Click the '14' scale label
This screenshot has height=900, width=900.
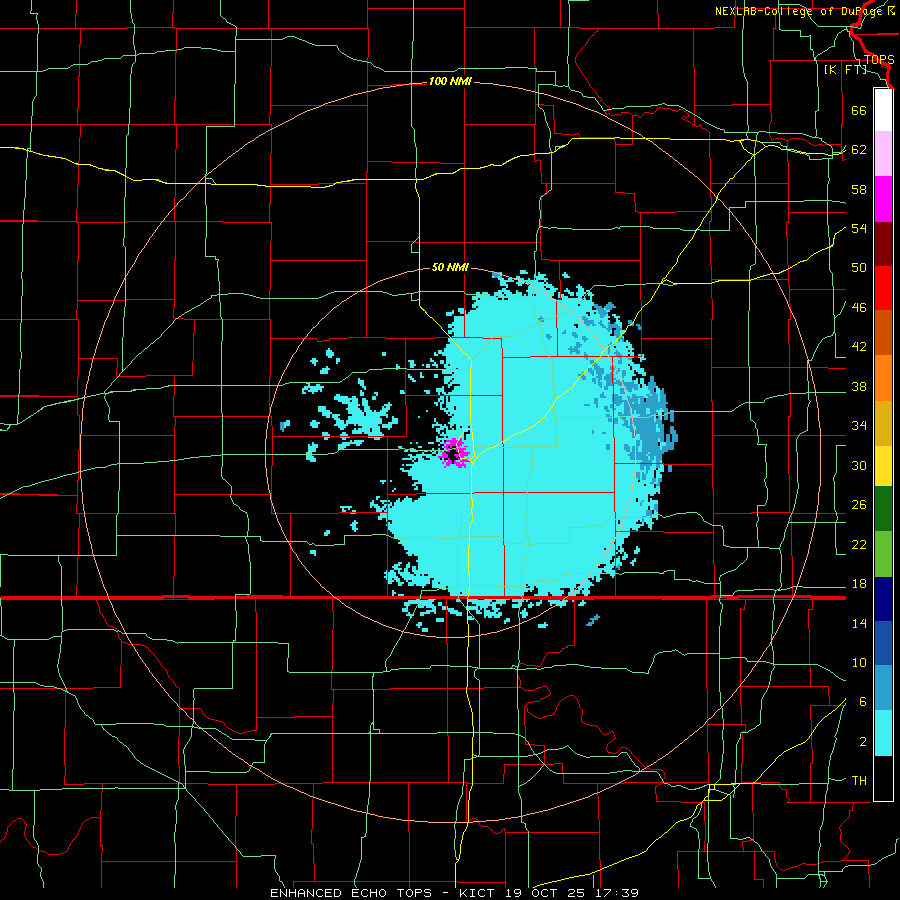tap(859, 623)
